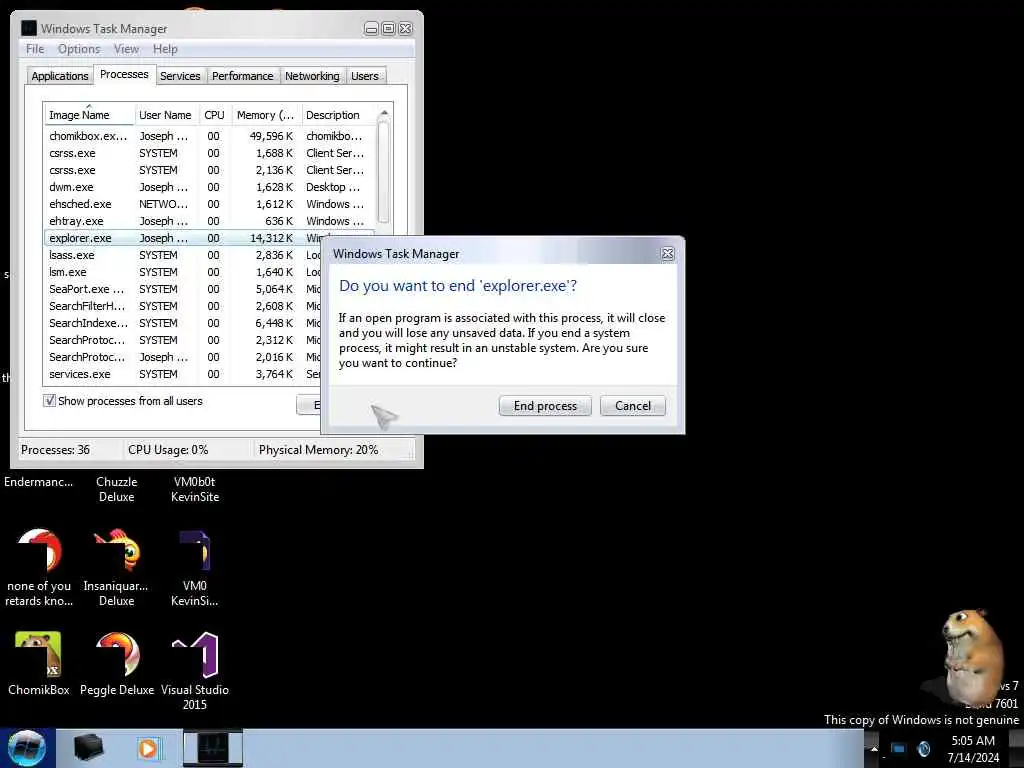Screen dimensions: 1024x768
Task: Select the SearchIndexe... process
Action: pos(183,323)
